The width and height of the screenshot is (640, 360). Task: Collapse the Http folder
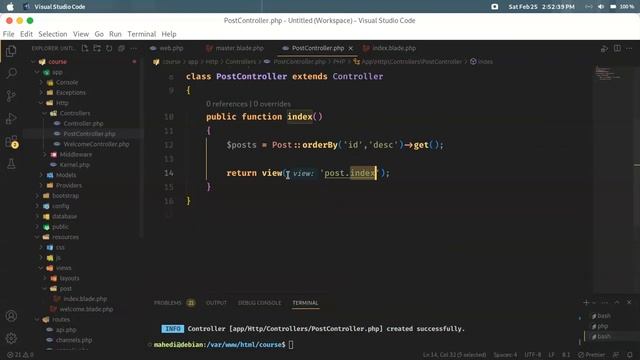[41, 103]
